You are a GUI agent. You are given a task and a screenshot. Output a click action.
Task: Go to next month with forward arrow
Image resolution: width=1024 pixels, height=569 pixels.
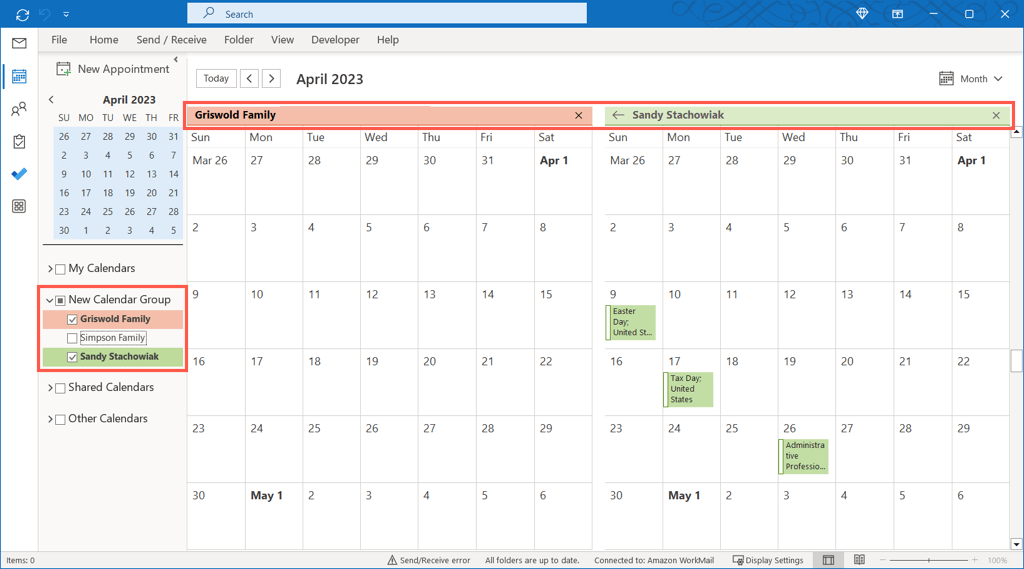tap(272, 78)
